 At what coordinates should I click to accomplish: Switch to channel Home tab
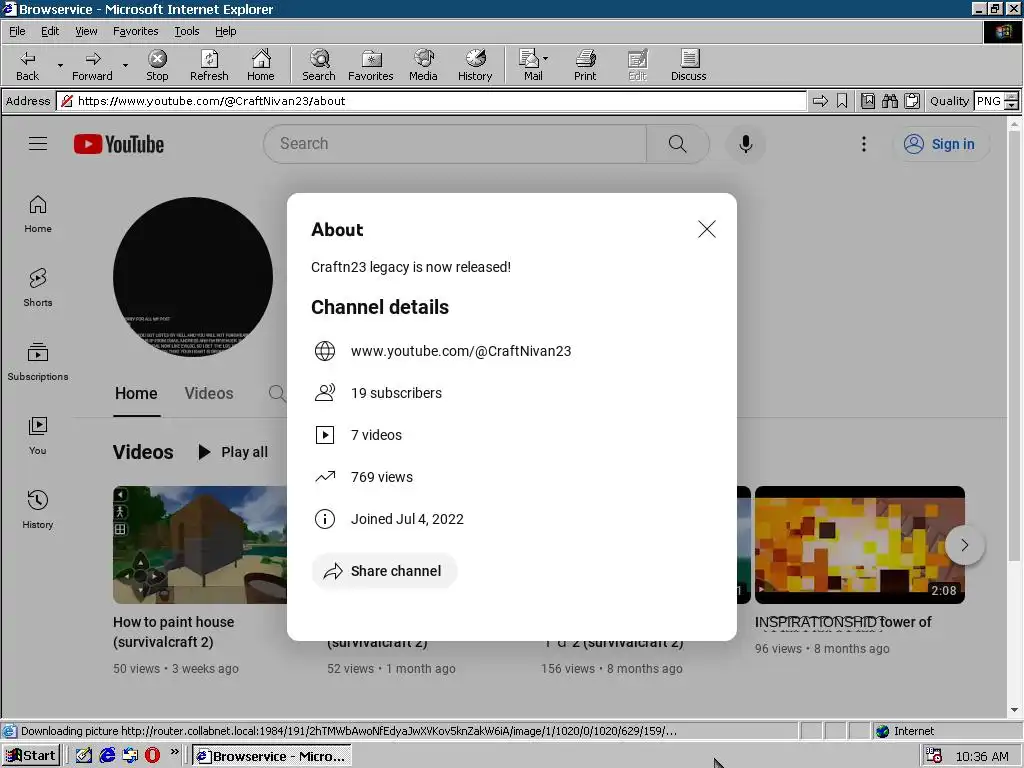coord(136,394)
